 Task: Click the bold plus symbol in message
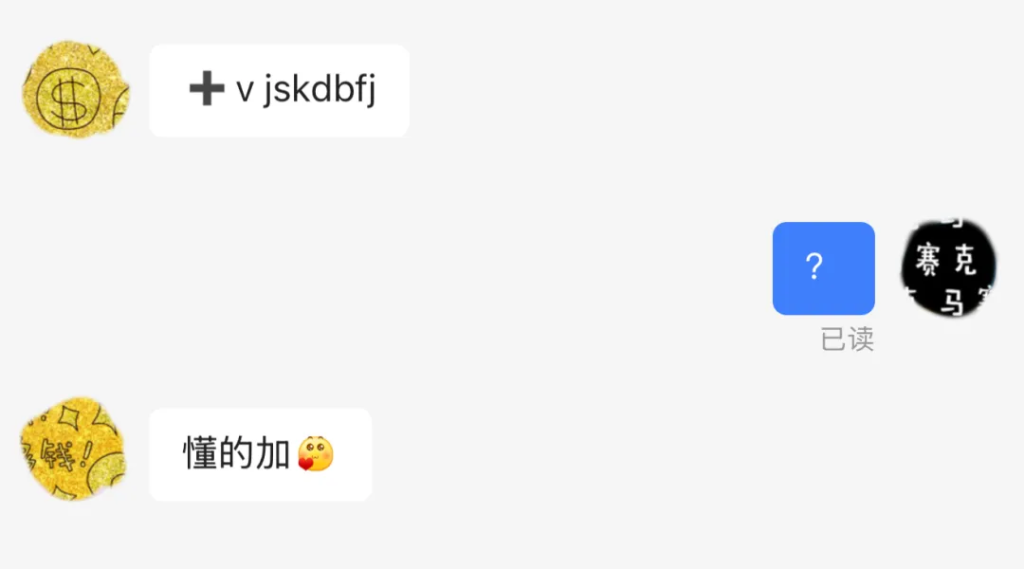click(x=206, y=88)
